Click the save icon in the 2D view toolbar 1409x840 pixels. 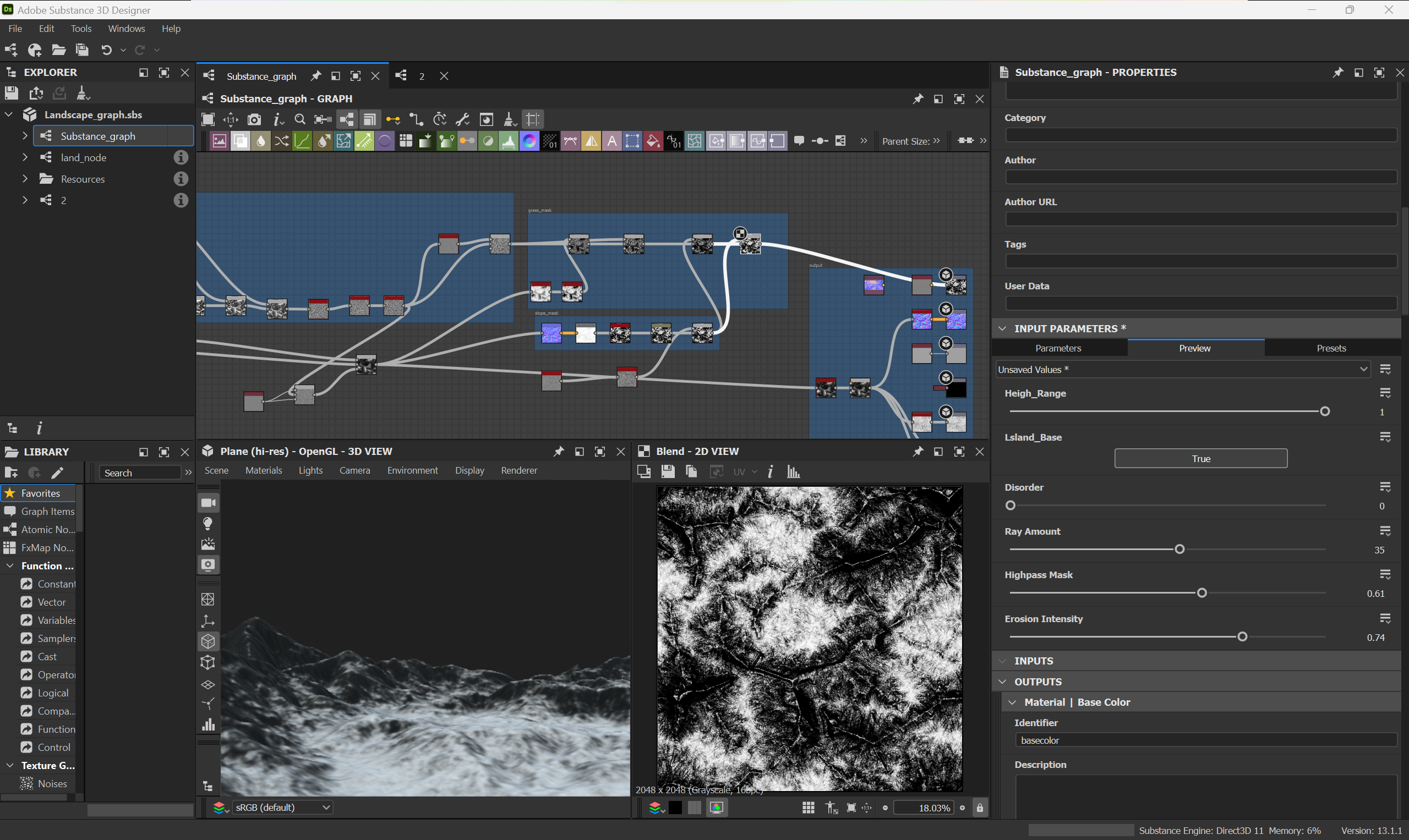click(668, 471)
